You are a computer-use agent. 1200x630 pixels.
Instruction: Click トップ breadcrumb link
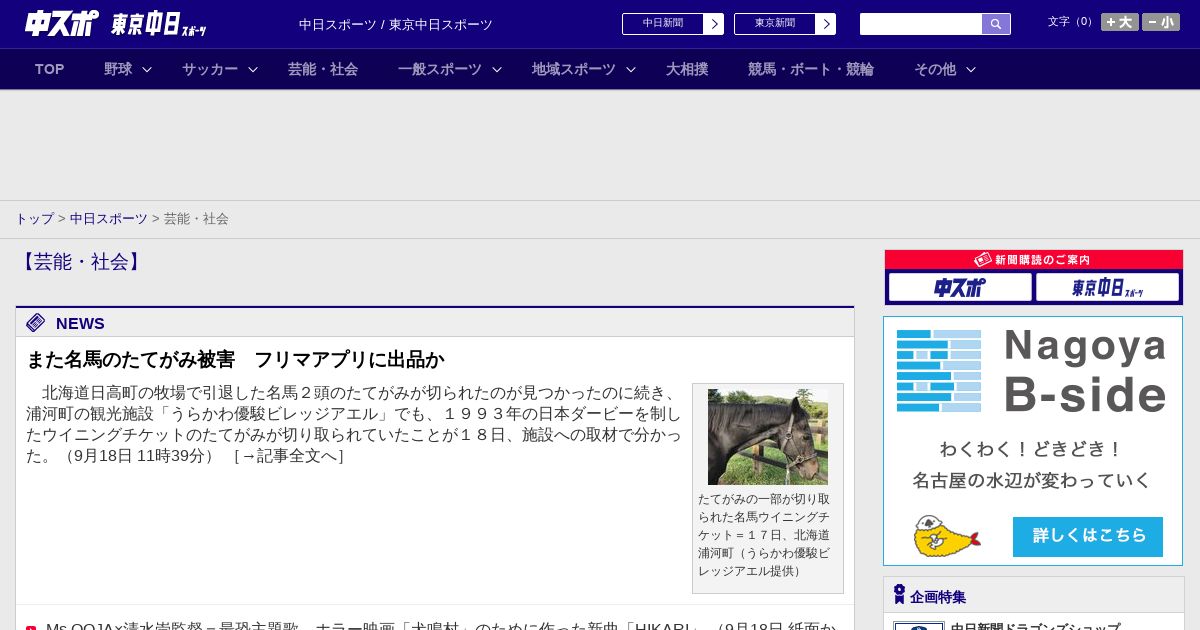click(34, 219)
